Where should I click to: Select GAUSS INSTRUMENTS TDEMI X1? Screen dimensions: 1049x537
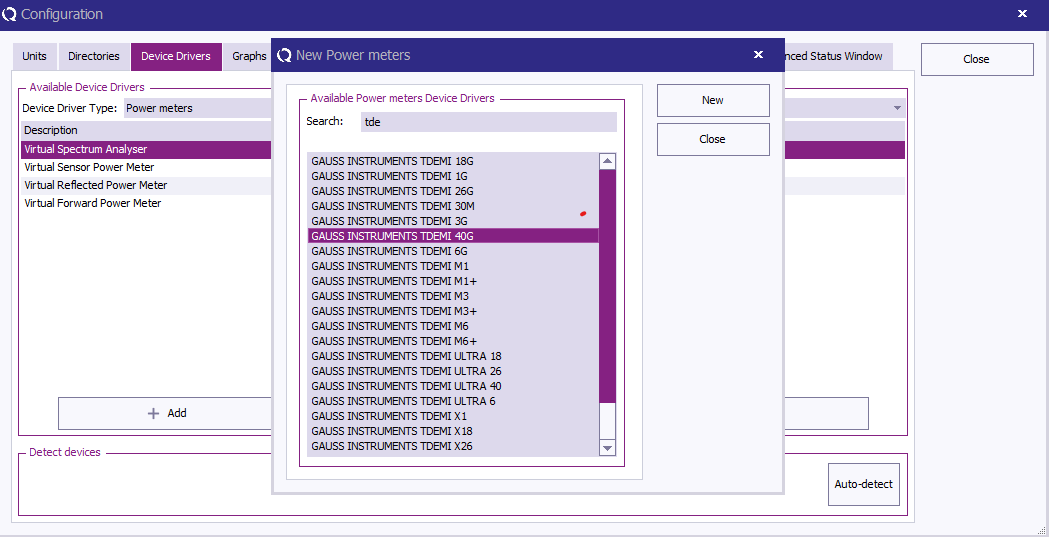(x=453, y=416)
